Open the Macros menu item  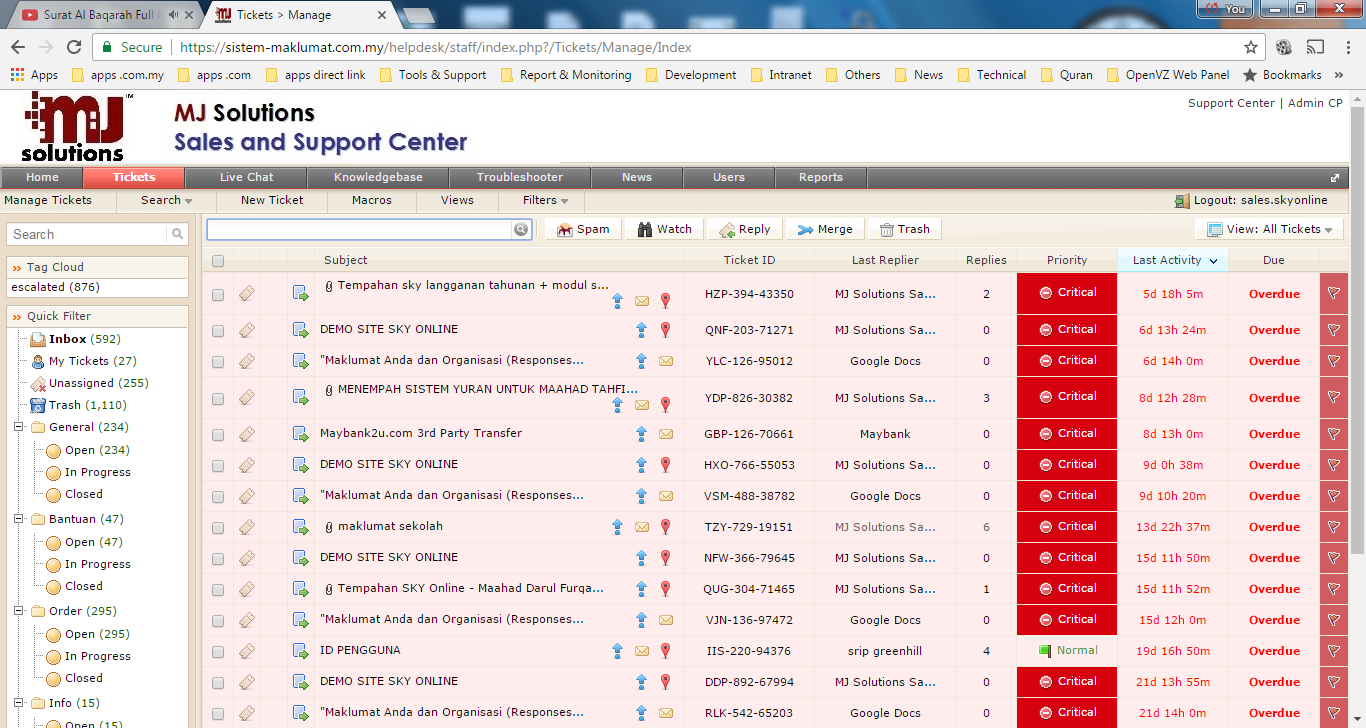pos(372,200)
